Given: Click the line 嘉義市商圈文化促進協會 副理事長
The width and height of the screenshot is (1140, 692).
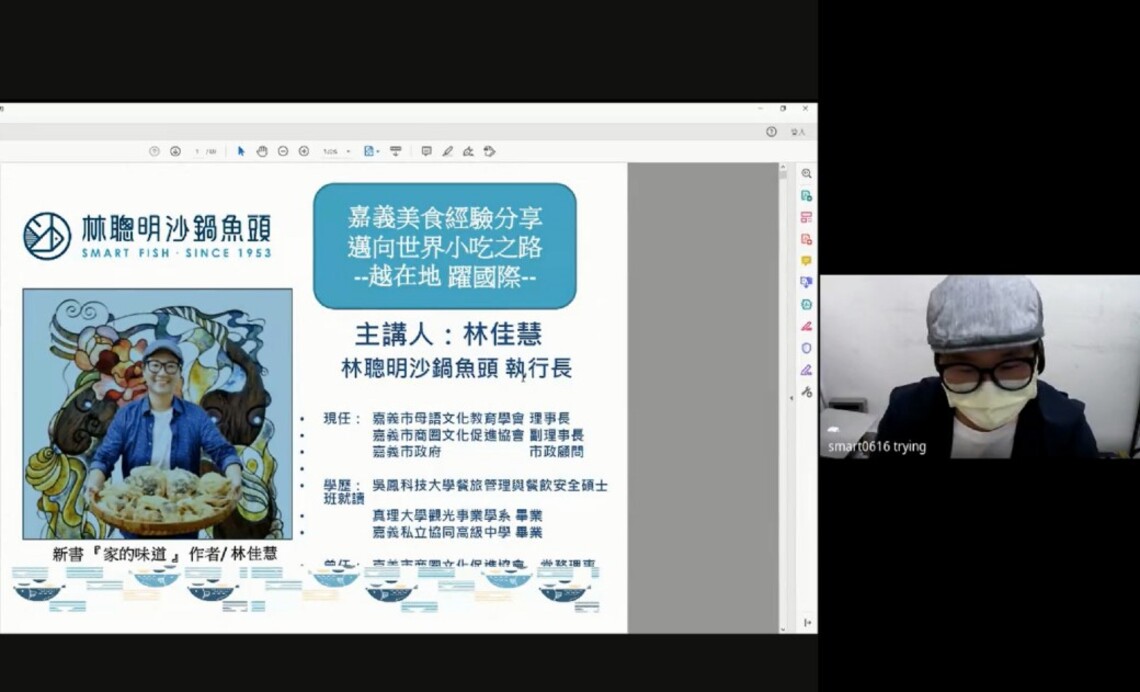Looking at the screenshot, I should pyautogui.click(x=478, y=435).
